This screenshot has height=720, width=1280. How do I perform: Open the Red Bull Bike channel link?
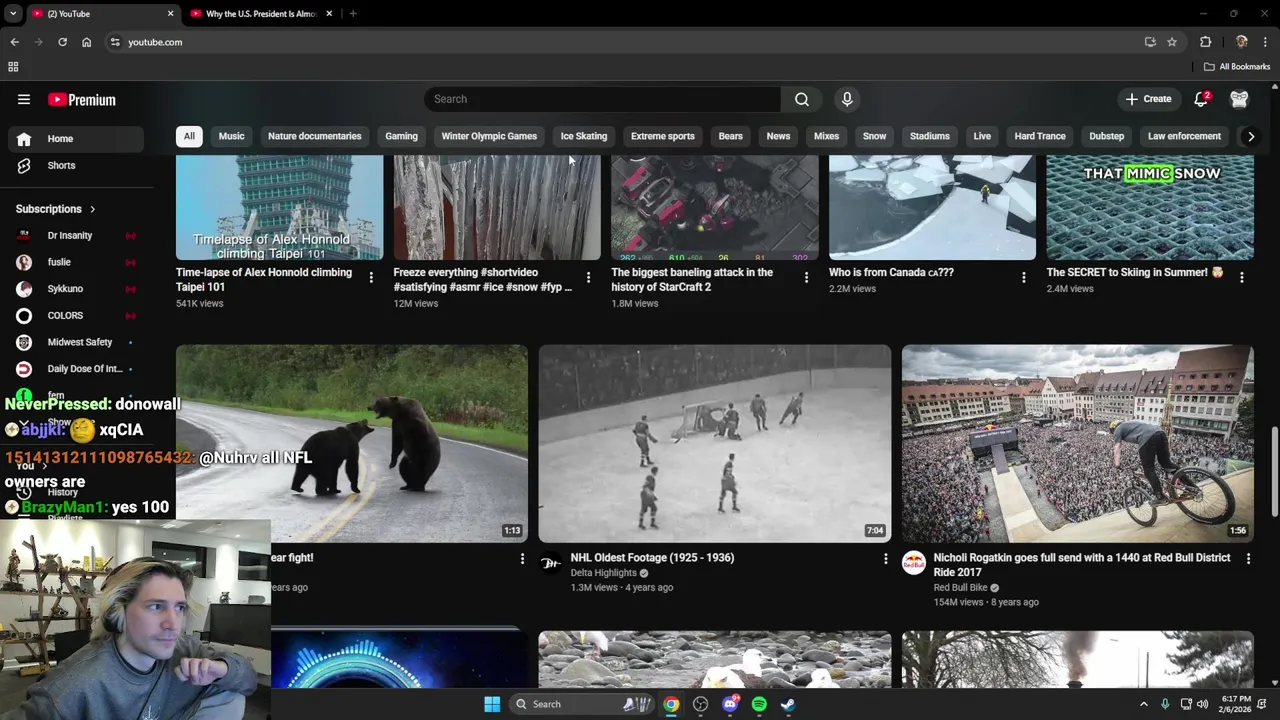coord(960,588)
